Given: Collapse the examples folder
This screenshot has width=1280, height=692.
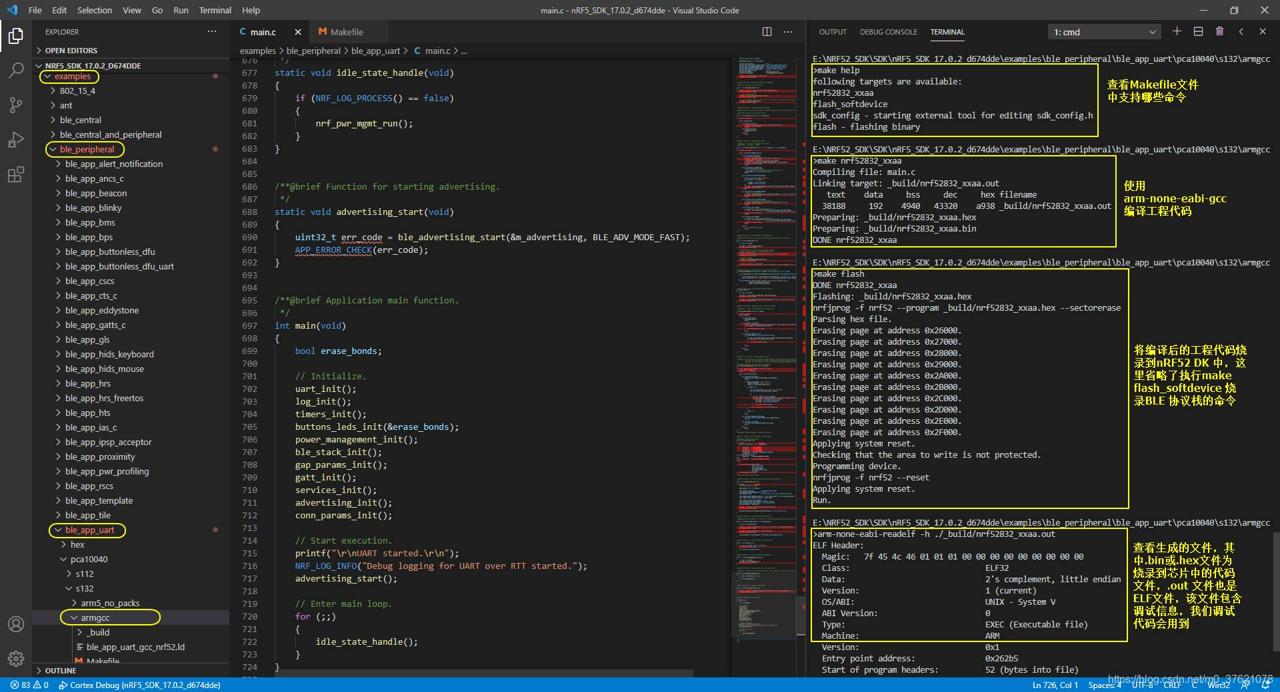Looking at the screenshot, I should point(131,76).
